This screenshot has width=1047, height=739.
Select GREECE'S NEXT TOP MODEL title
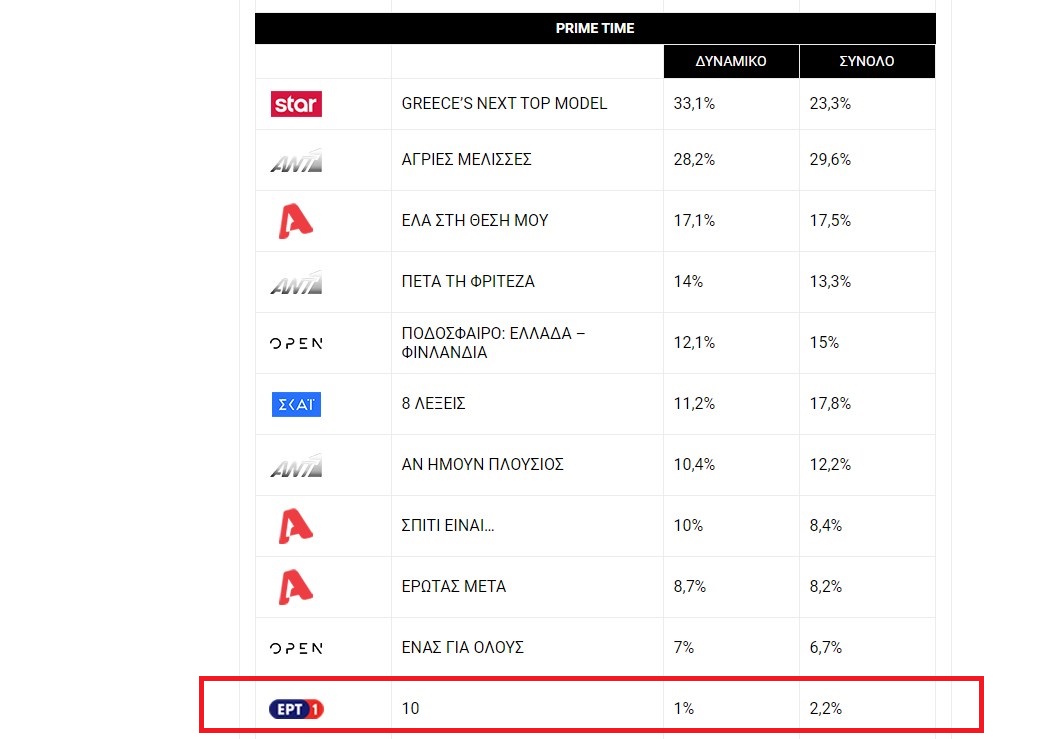pos(504,103)
